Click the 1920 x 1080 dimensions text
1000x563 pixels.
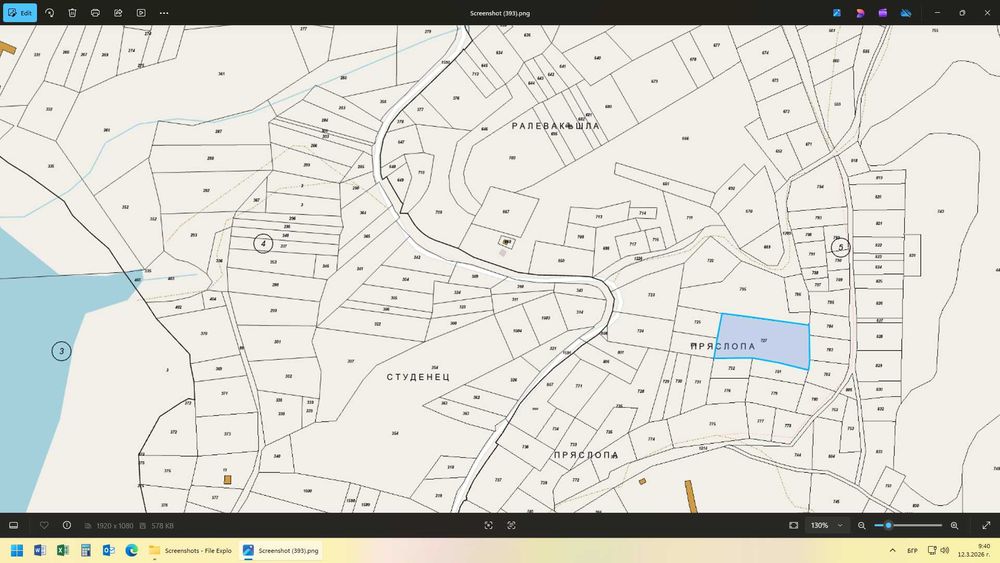(115, 526)
